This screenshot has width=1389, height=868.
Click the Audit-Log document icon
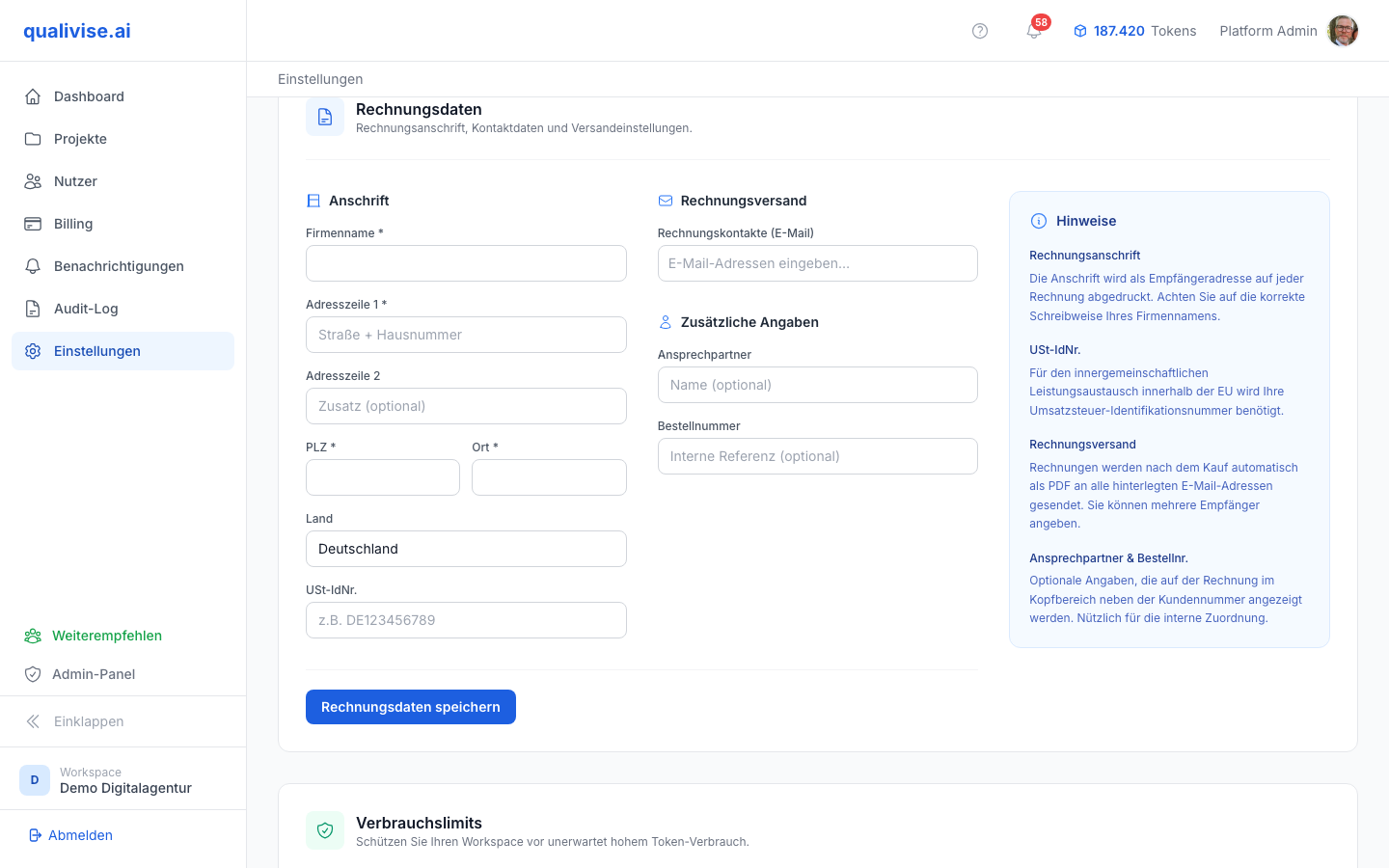[x=33, y=309]
